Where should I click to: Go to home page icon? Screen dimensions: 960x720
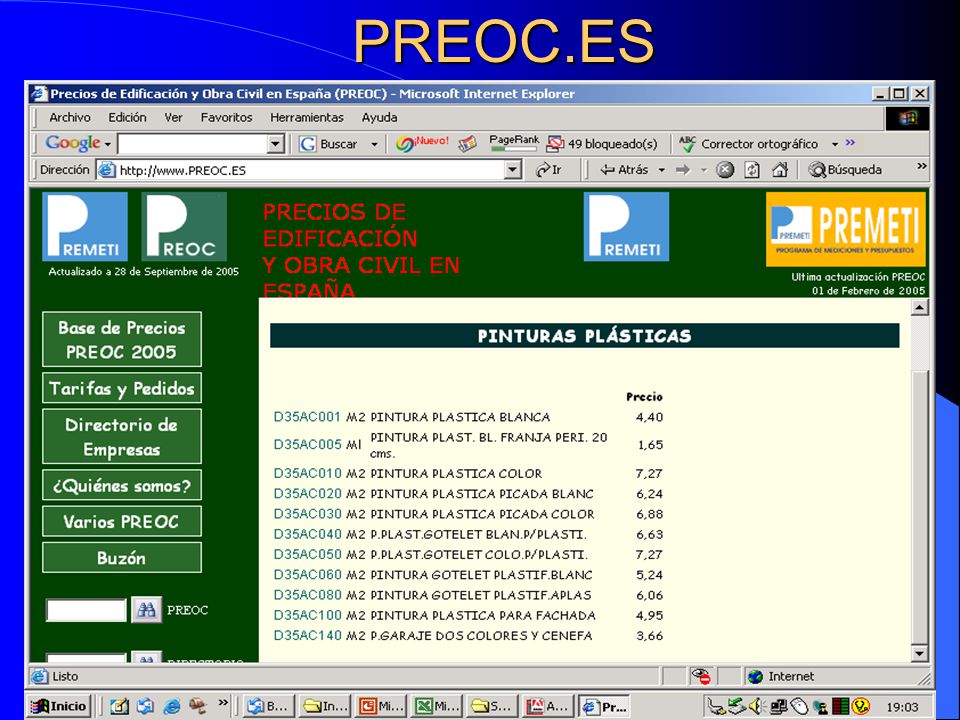tap(779, 170)
